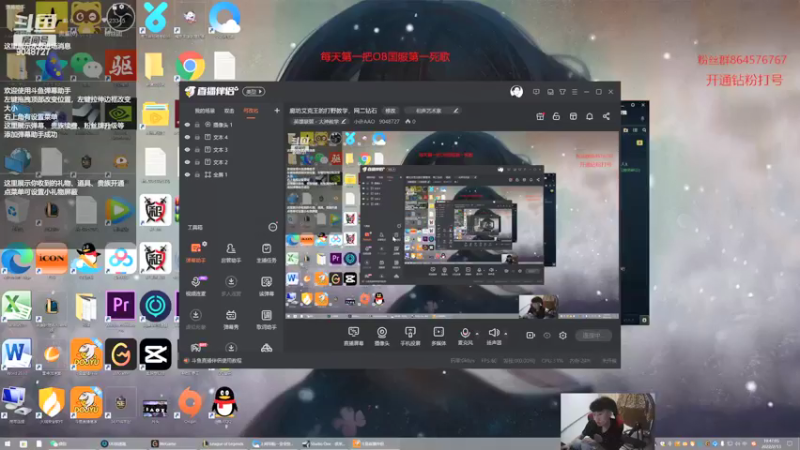Open the 弹幕助手 tool in the toolbox
Viewport: 800px width, 450px height.
point(195,253)
